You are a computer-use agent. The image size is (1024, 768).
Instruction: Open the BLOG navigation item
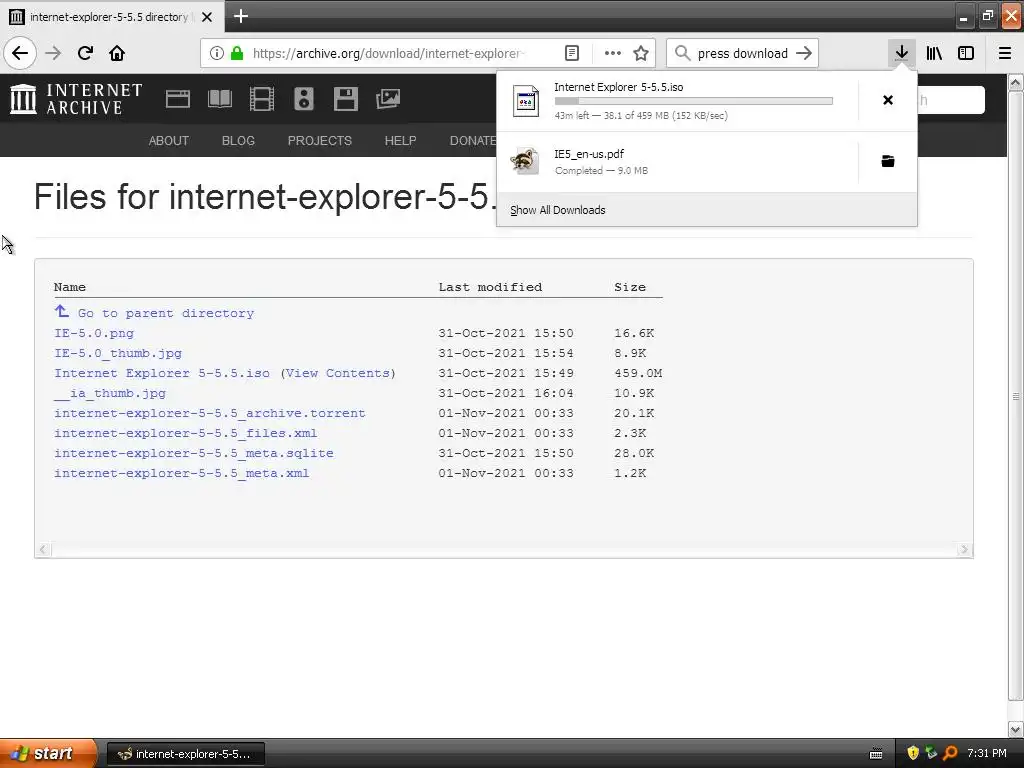(x=238, y=140)
